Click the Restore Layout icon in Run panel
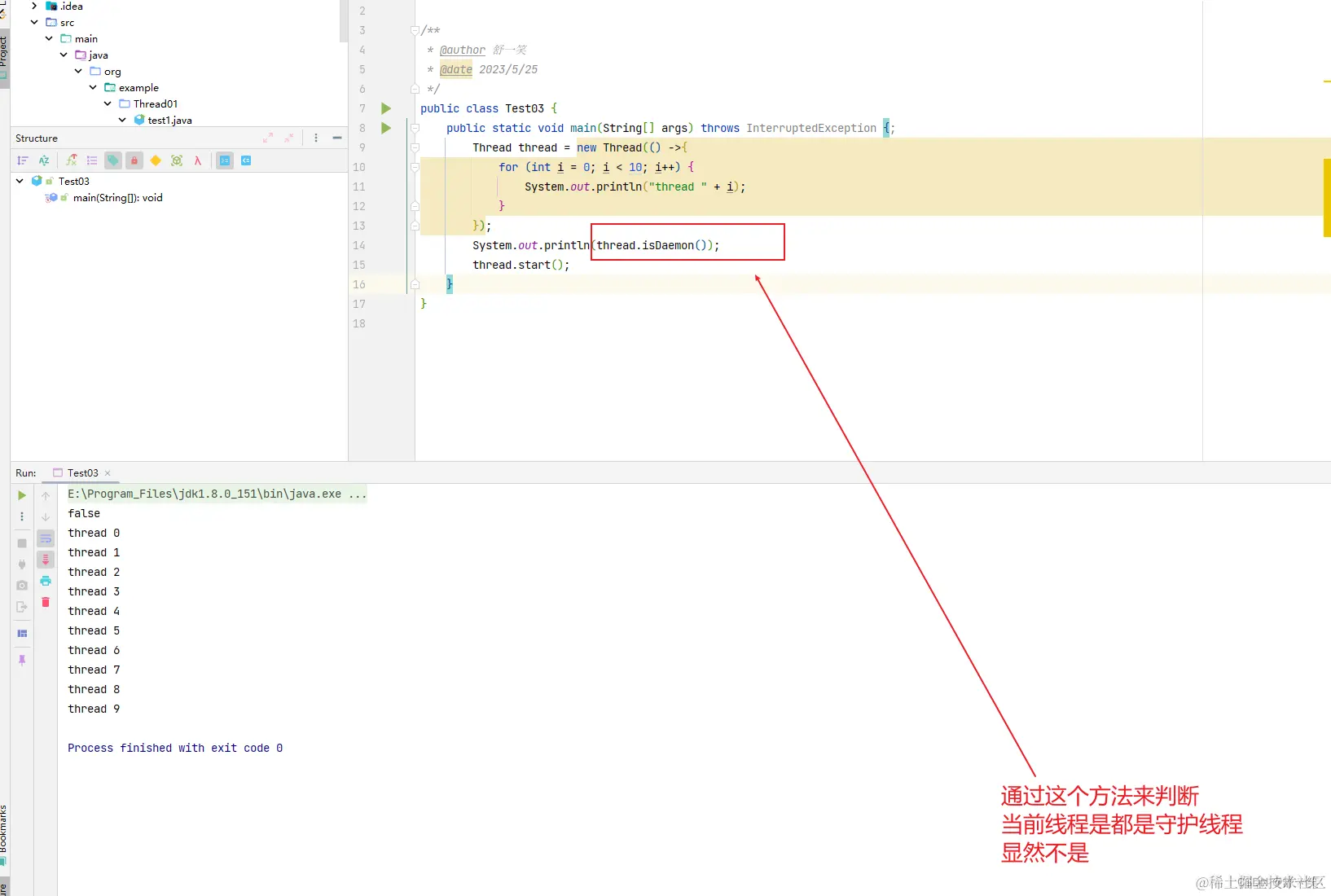 click(22, 633)
